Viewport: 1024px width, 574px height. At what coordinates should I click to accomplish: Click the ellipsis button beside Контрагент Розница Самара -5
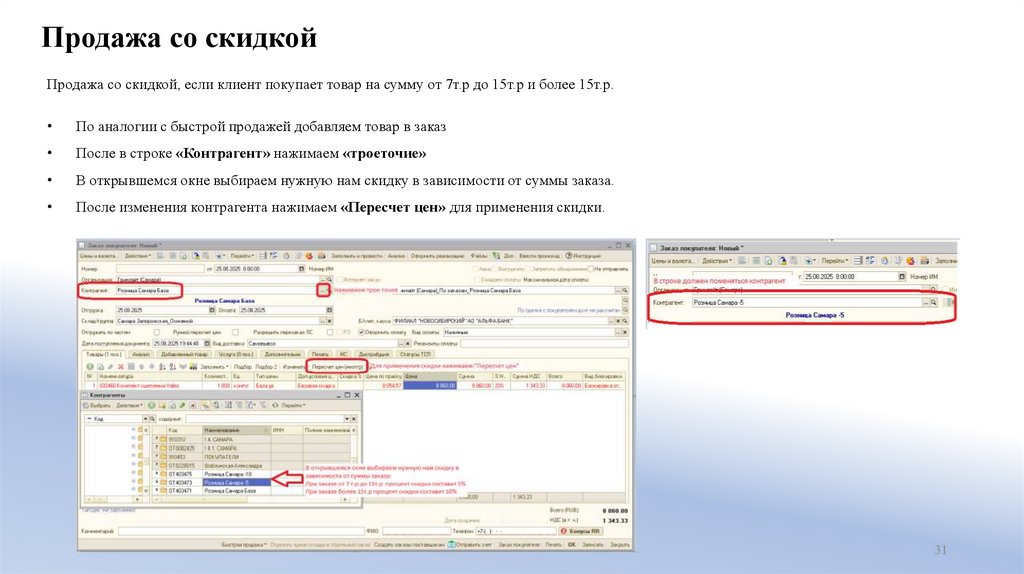coord(925,302)
